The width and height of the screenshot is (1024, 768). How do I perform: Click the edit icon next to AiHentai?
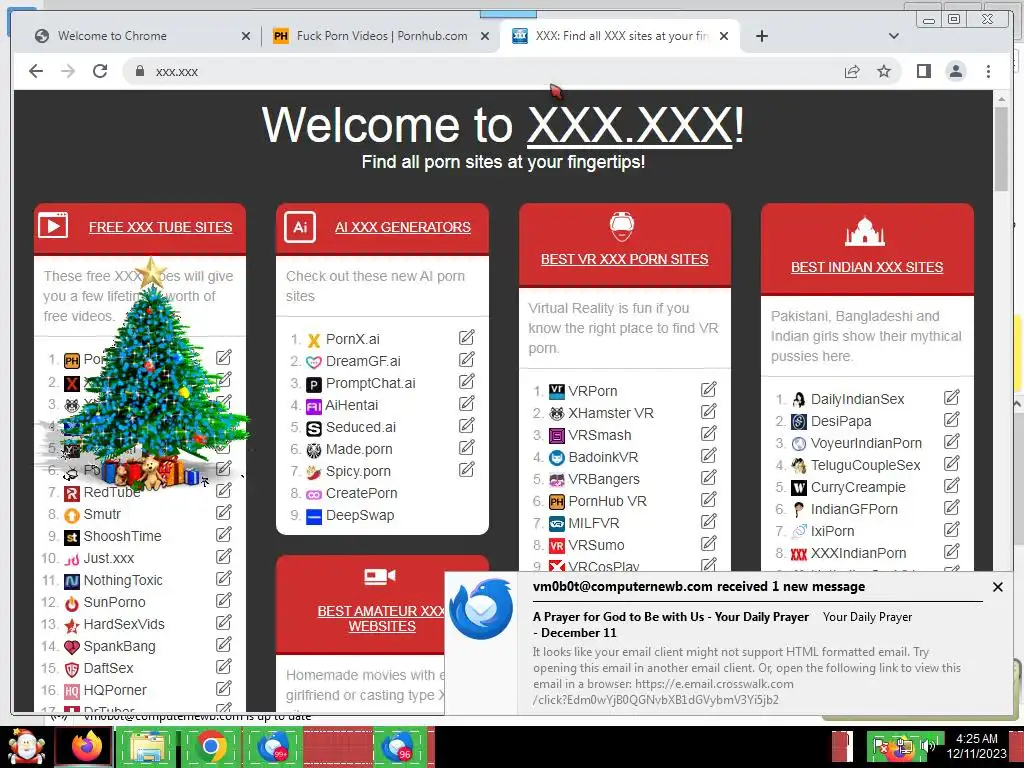pyautogui.click(x=466, y=404)
